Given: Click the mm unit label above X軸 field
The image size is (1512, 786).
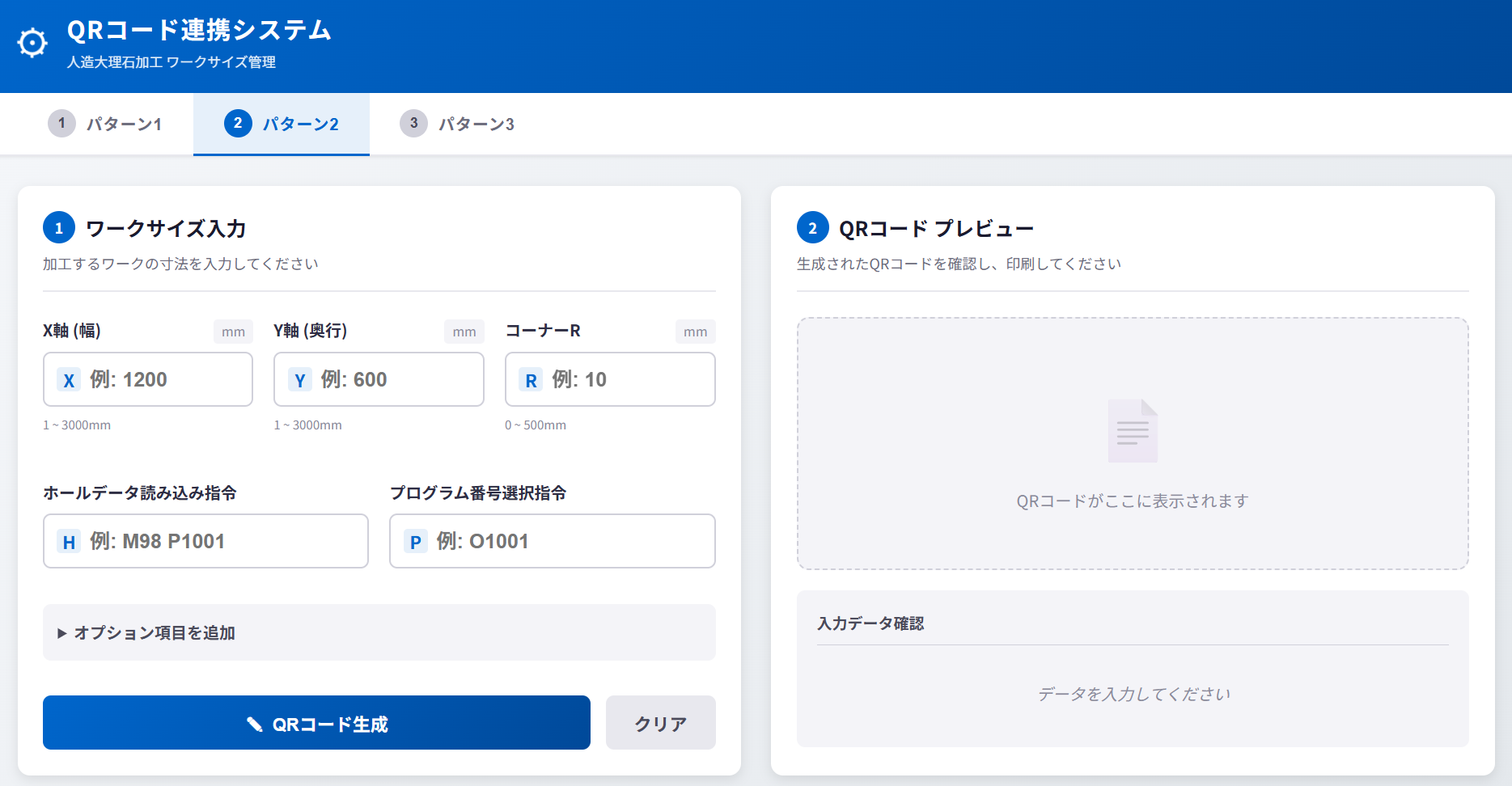Looking at the screenshot, I should [x=233, y=331].
